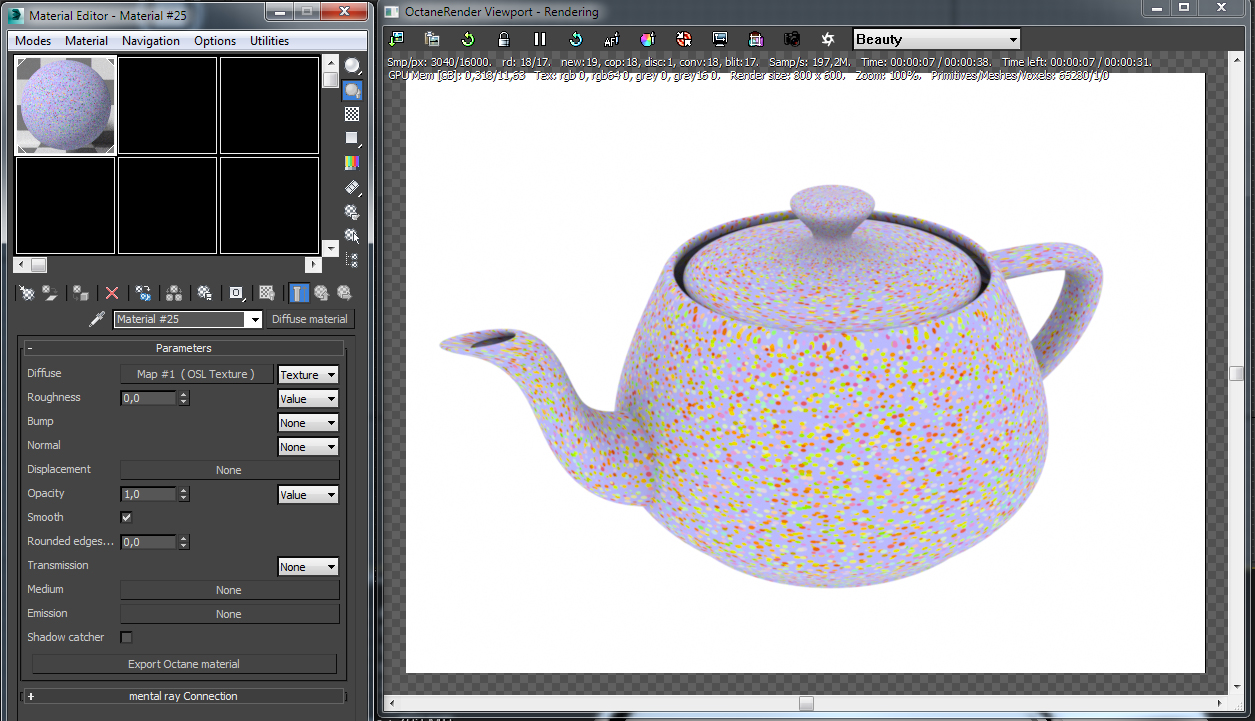
Task: Click monitor display icon in Octane toolbar
Action: 720,39
